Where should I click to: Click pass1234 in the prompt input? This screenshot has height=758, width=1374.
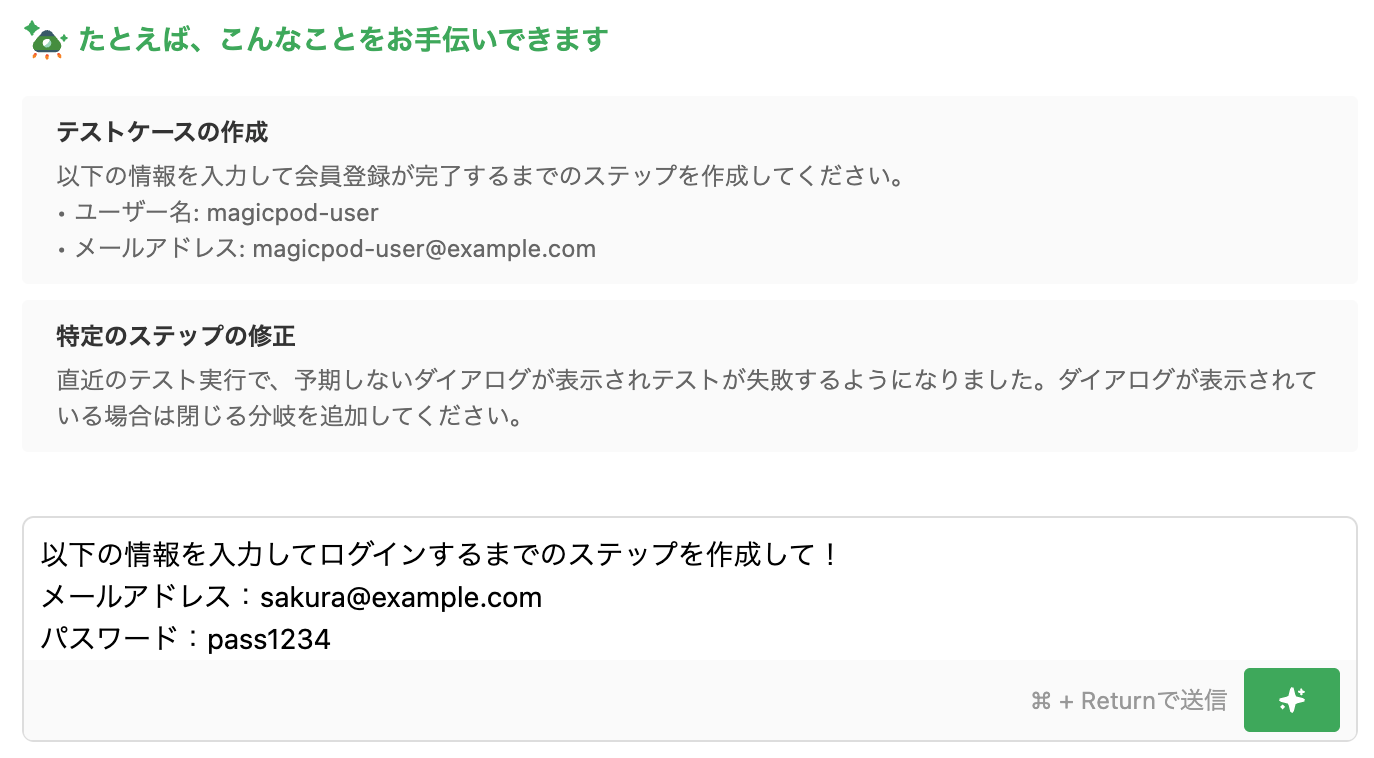269,640
